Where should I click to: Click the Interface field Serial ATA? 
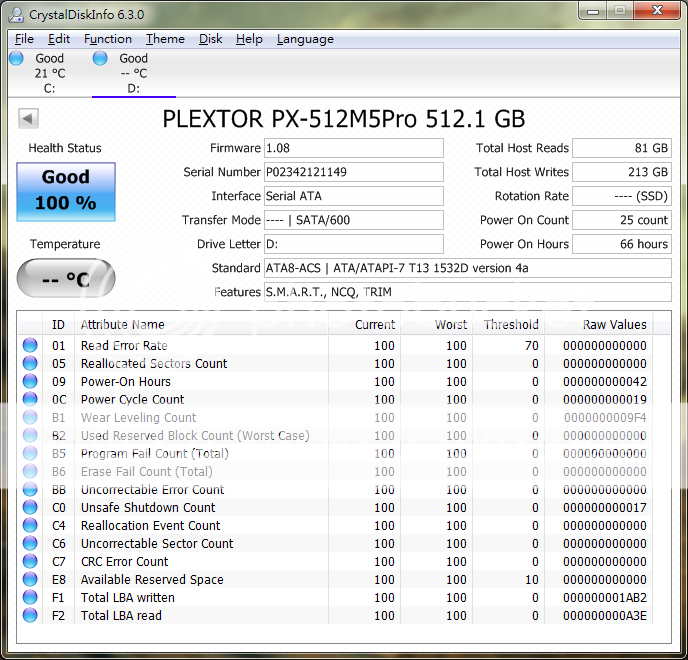pyautogui.click(x=354, y=196)
